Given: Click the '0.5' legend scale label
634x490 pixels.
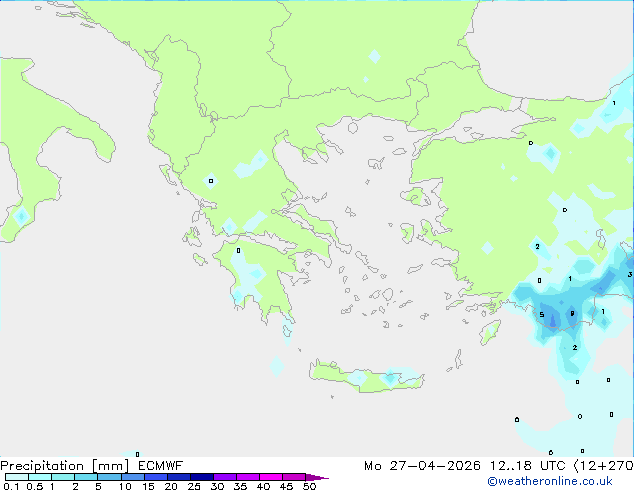Looking at the screenshot, I should 34,486.
